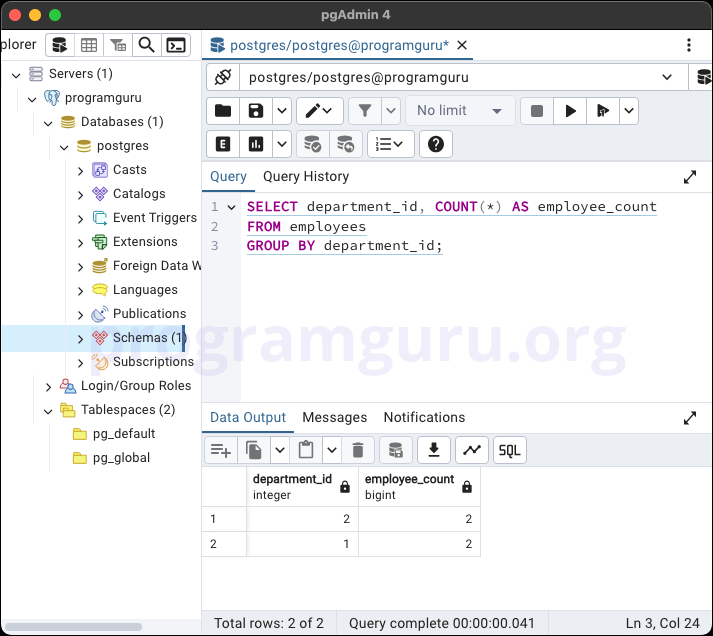Rollback transaction icon
713x636 pixels.
(346, 144)
